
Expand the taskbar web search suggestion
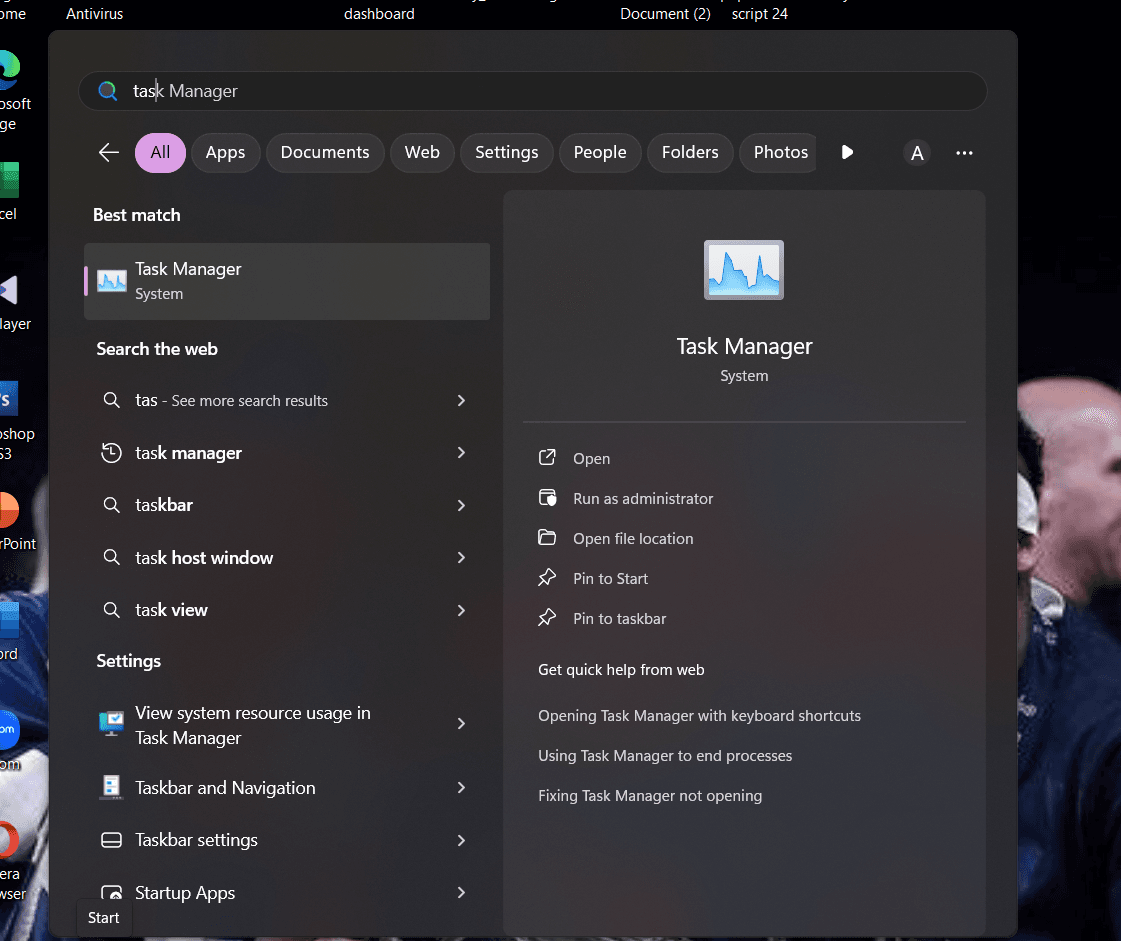tap(461, 505)
